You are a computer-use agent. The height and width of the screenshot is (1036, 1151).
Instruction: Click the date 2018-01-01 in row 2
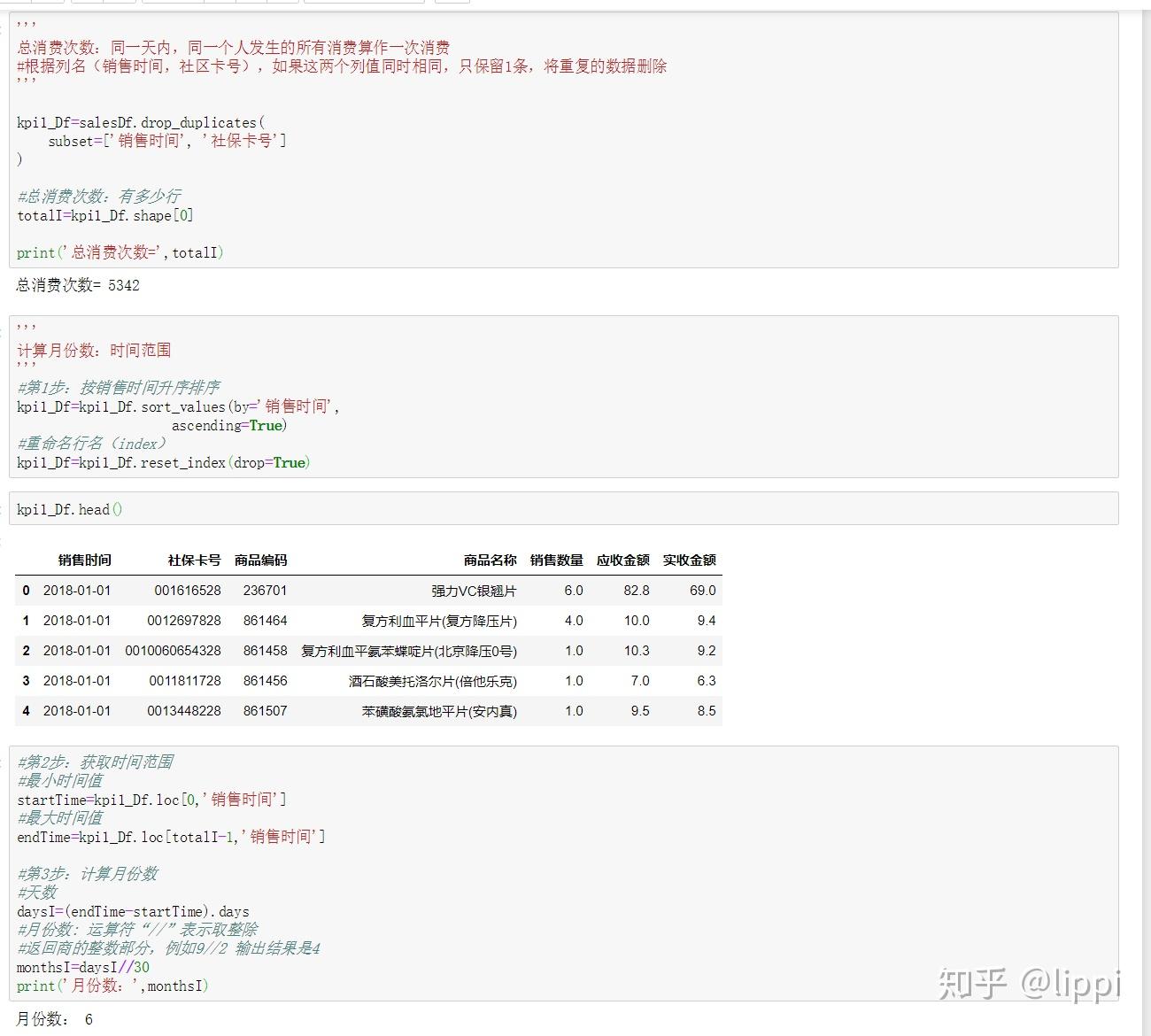[77, 651]
